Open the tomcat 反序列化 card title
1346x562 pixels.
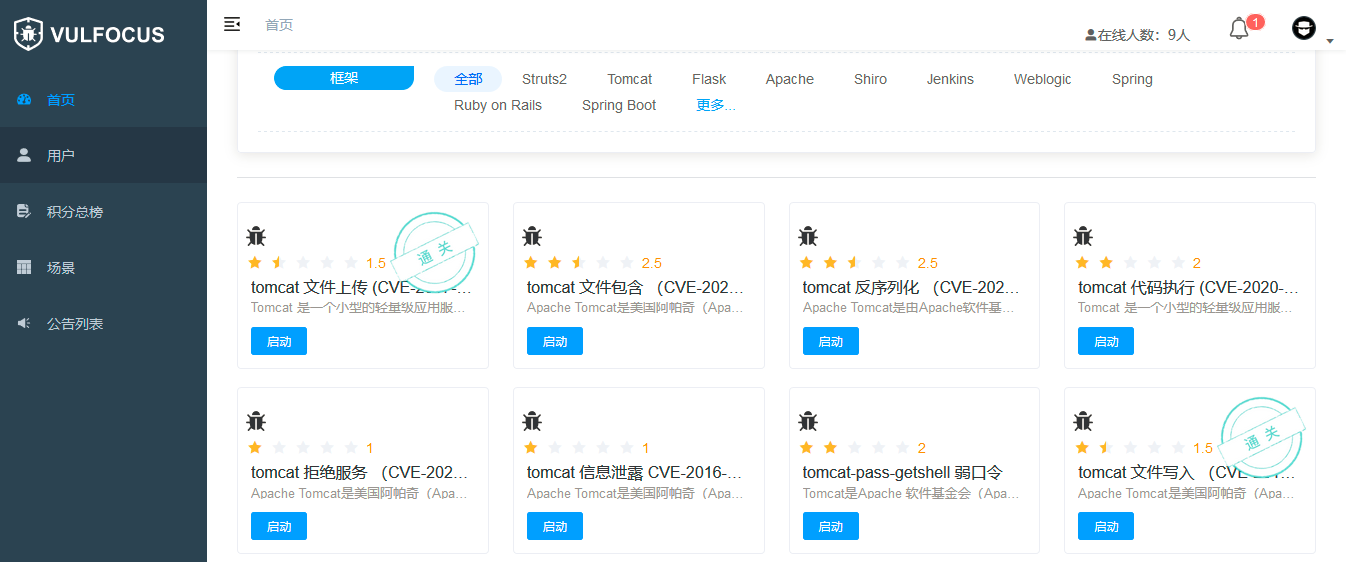[912, 288]
